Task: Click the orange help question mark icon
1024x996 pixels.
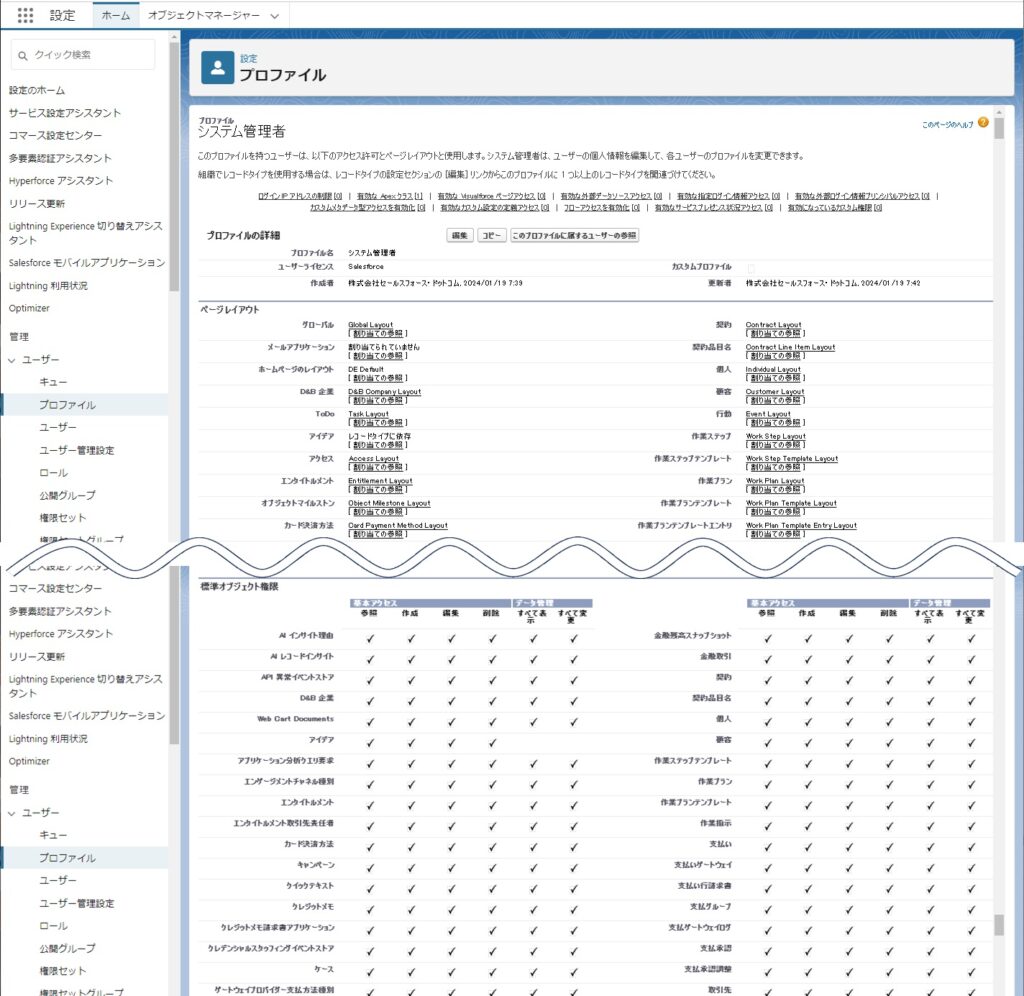Action: tap(983, 123)
